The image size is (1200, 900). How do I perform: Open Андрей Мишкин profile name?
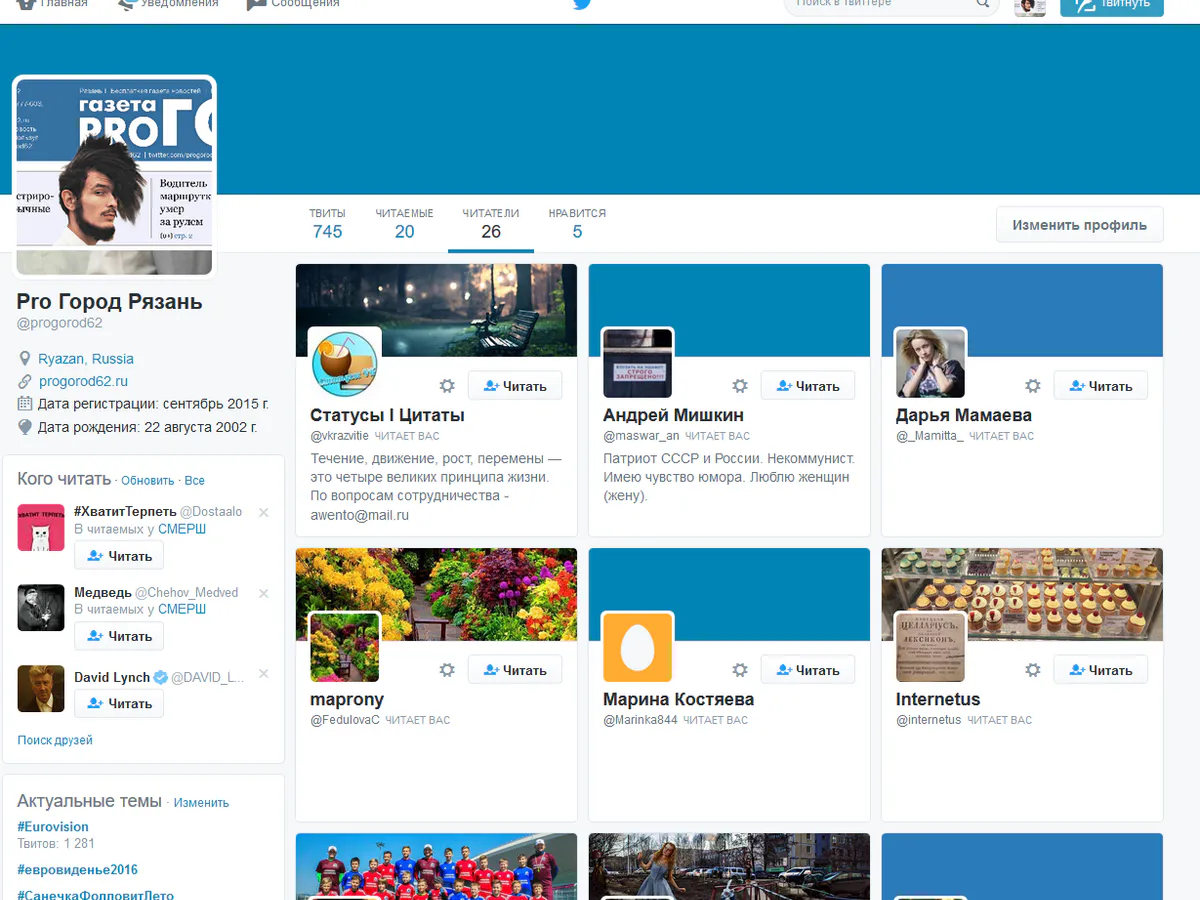click(673, 415)
